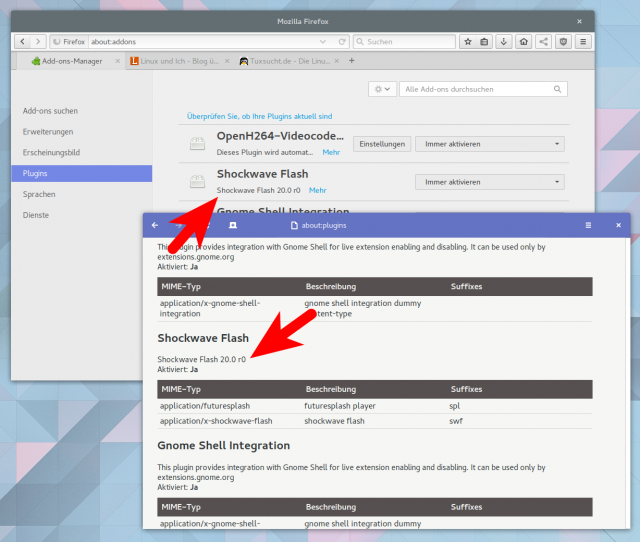The width and height of the screenshot is (640, 542).
Task: Click the 'Mehr' link for Shockwave Flash
Action: coord(317,190)
